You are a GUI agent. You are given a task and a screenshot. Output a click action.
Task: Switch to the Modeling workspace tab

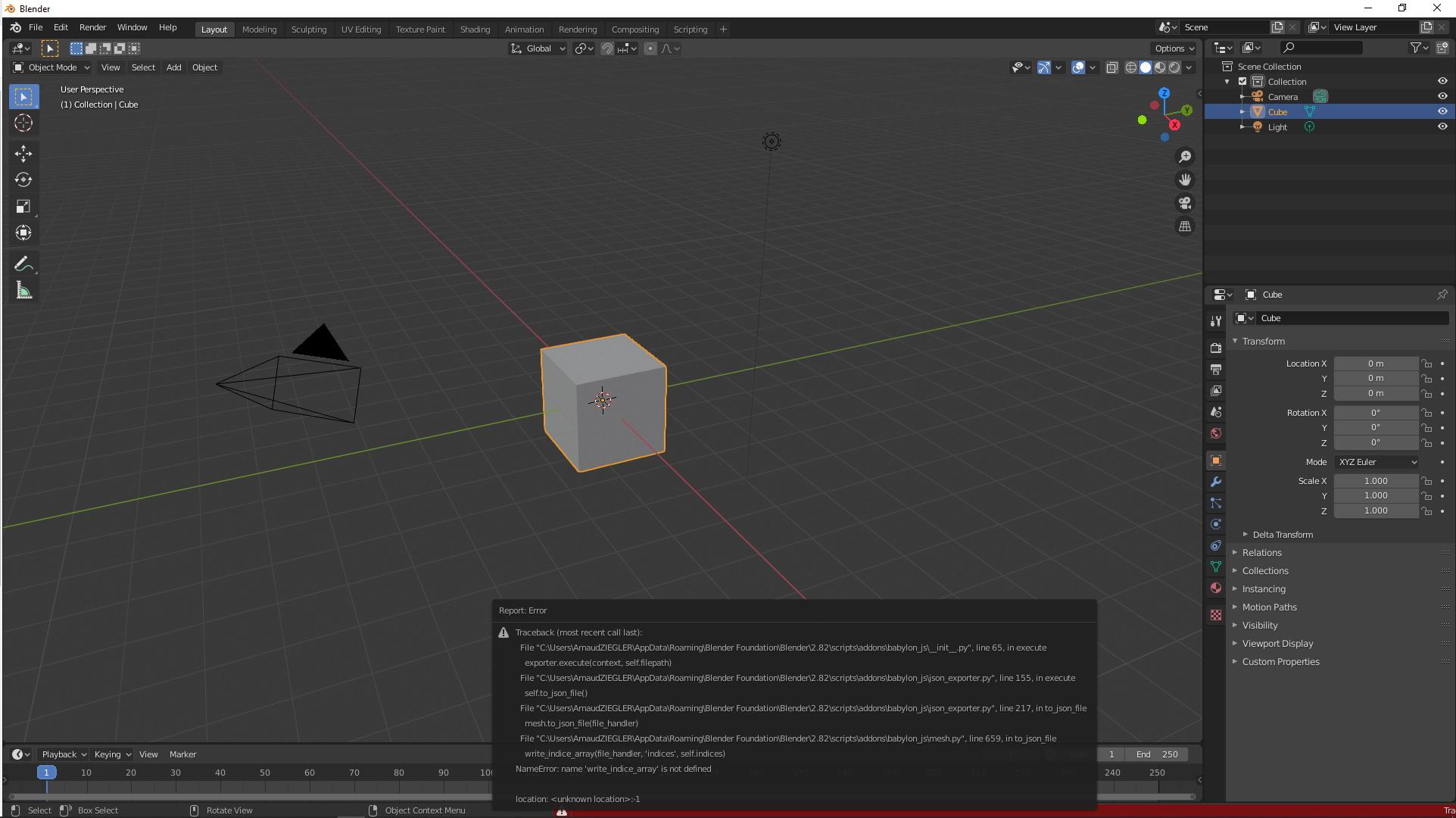259,30
